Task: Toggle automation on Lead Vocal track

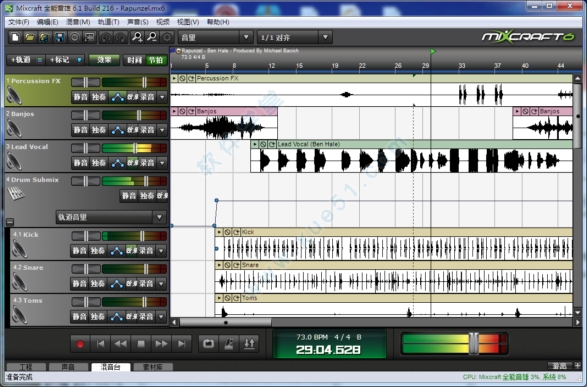Action: point(118,163)
